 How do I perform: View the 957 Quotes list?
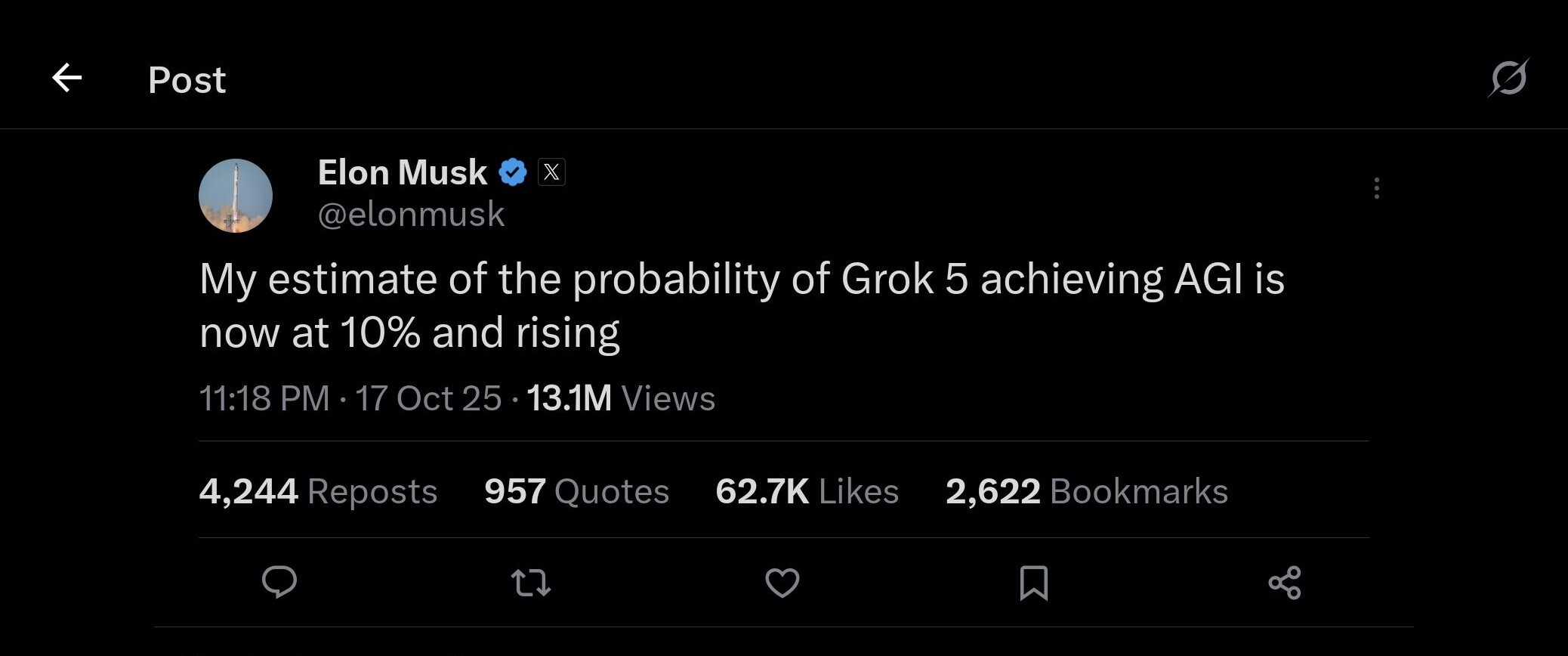point(576,491)
